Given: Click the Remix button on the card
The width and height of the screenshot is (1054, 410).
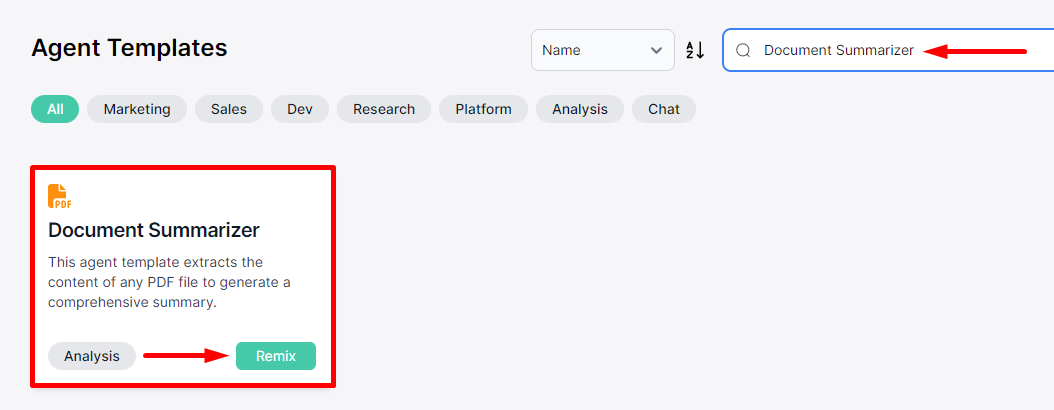Looking at the screenshot, I should (x=276, y=356).
